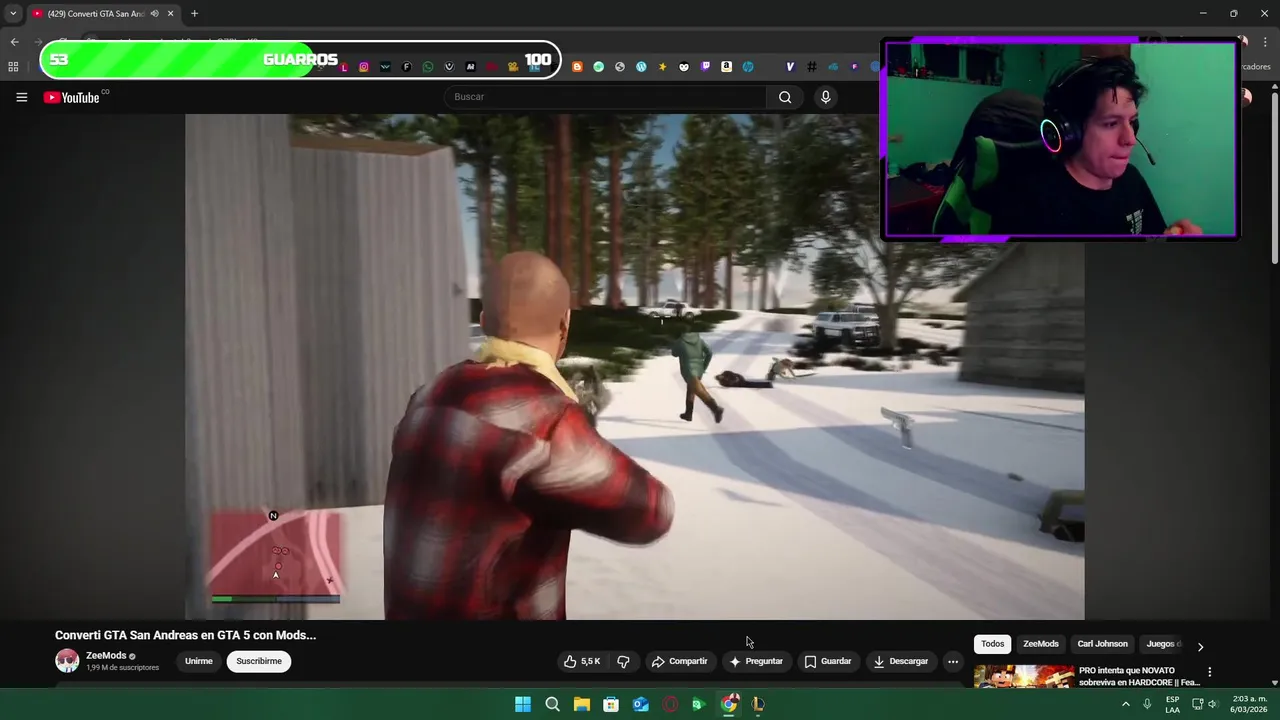Open the yellow star bookmark

662,67
